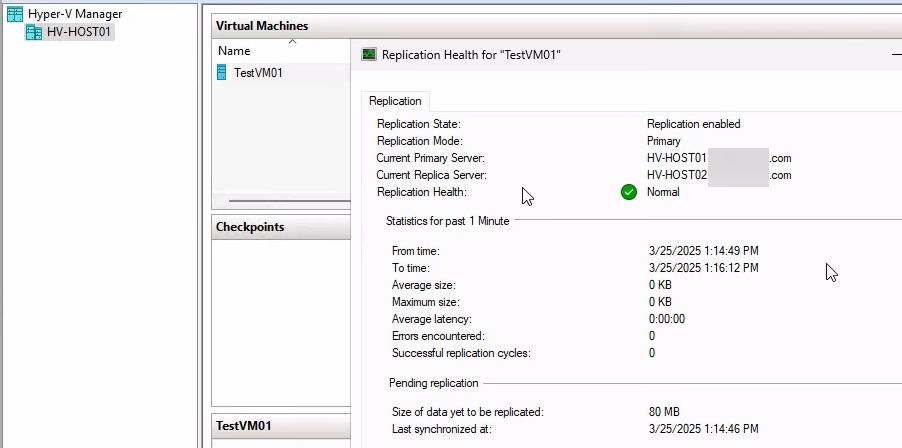The width and height of the screenshot is (902, 448).
Task: Click 'Successful replication cycles:' label
Action: 461,353
